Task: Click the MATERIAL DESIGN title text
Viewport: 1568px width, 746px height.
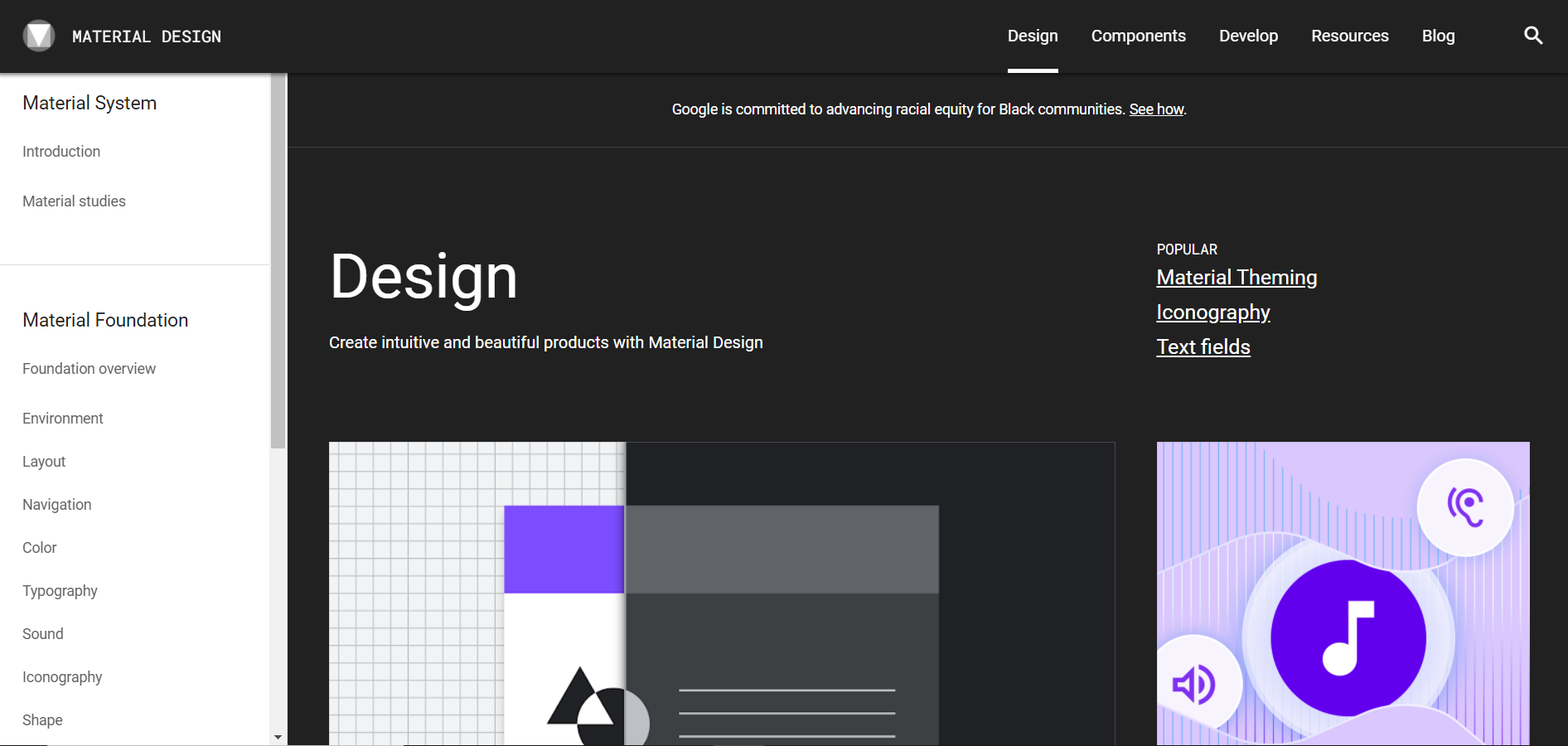Action: pos(147,36)
